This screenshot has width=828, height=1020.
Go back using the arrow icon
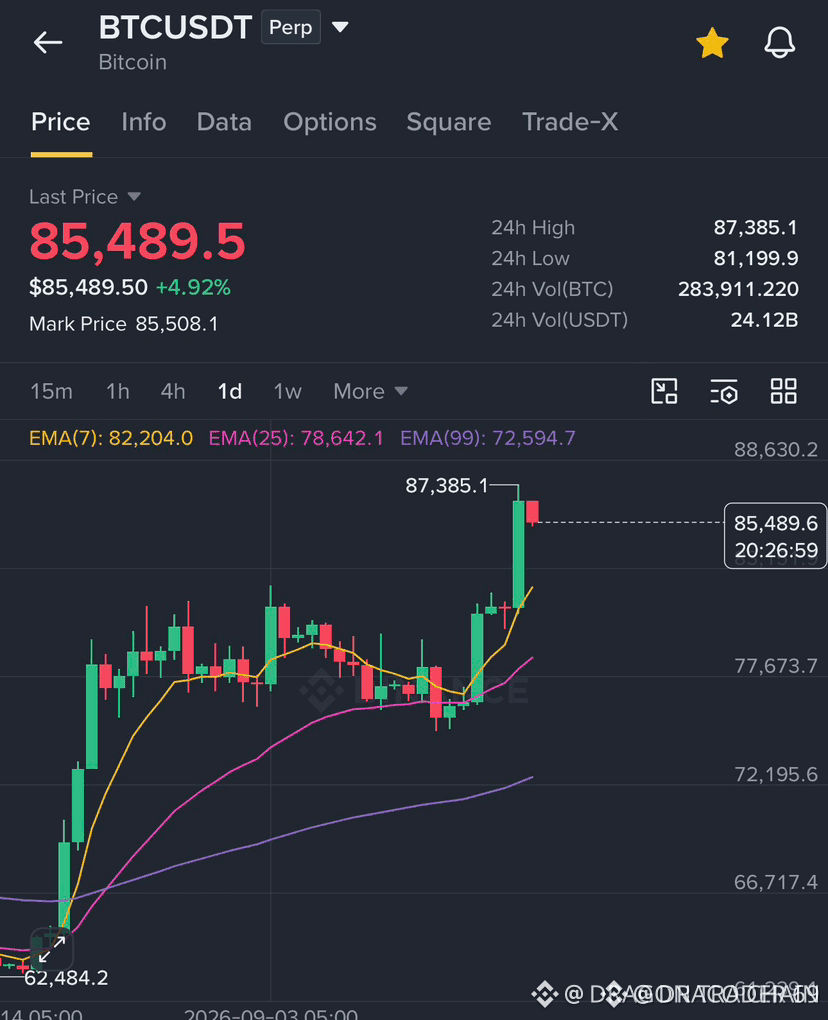[x=48, y=42]
